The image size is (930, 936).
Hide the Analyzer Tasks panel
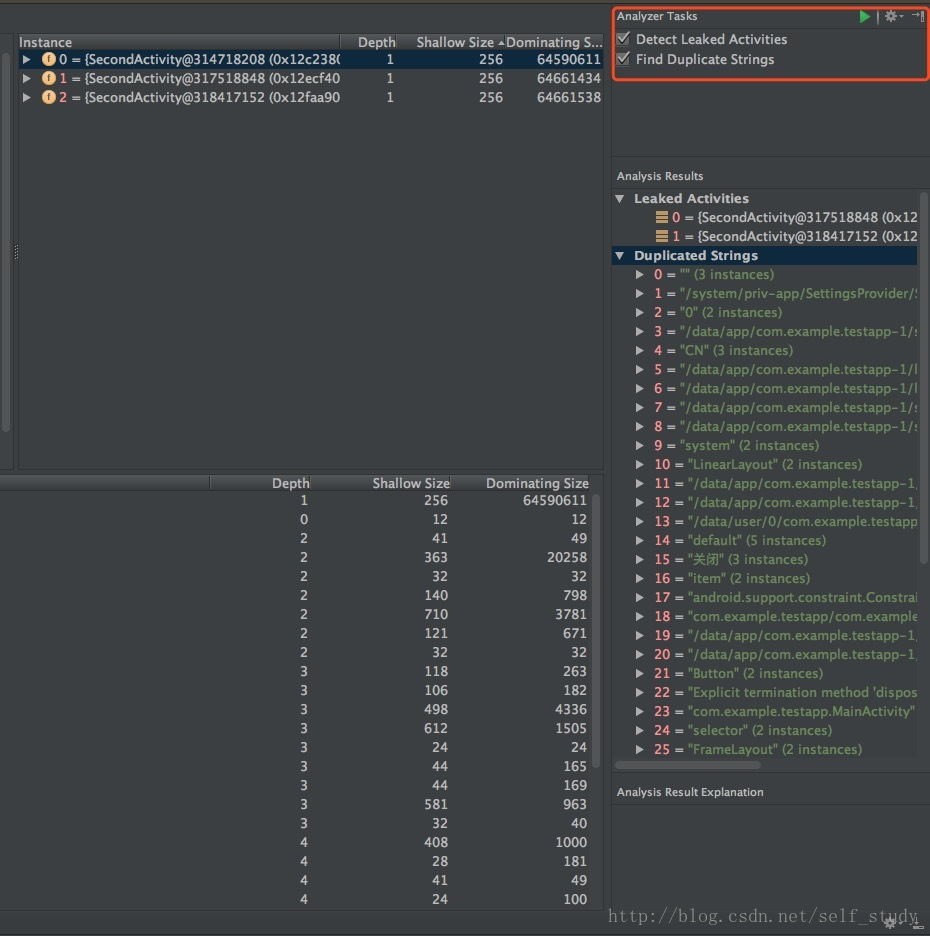[x=918, y=16]
